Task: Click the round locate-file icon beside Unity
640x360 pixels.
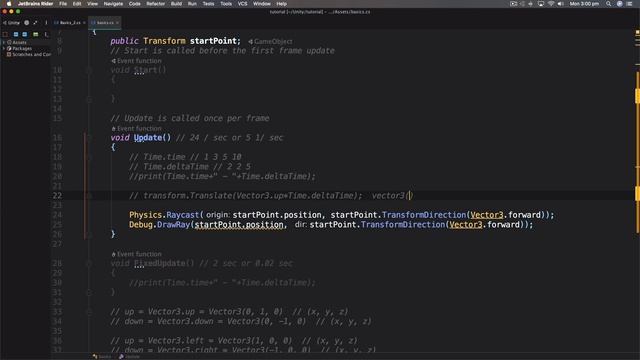Action: point(27,23)
